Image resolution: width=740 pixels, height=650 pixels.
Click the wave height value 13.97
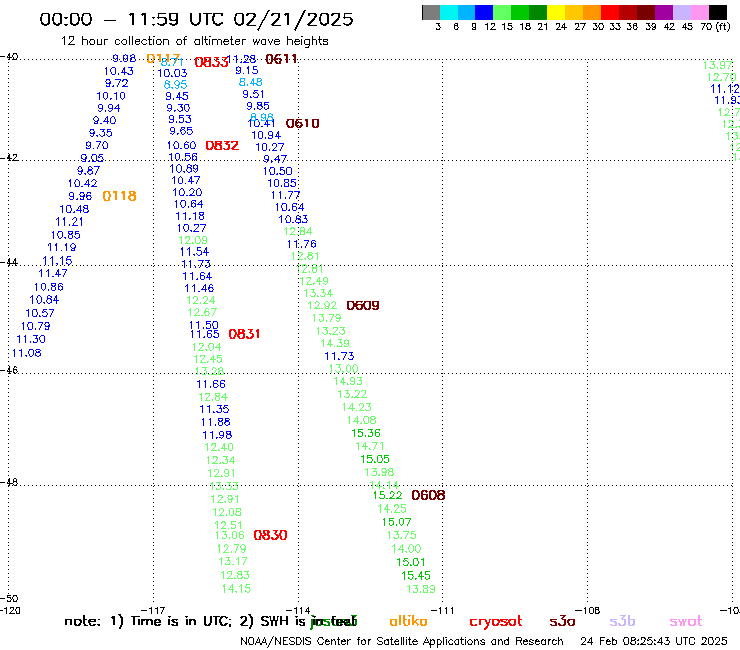[x=718, y=65]
